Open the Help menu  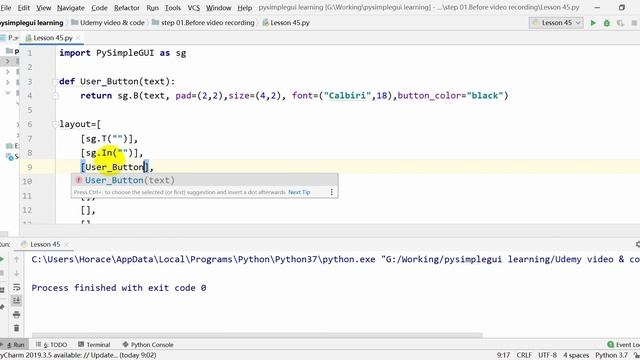tap(244, 8)
